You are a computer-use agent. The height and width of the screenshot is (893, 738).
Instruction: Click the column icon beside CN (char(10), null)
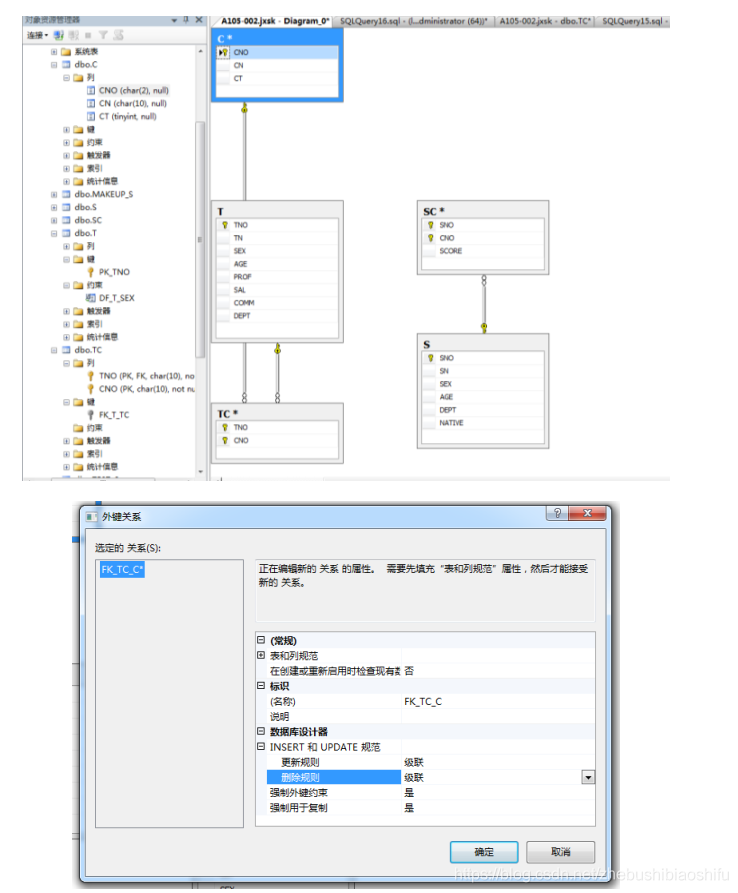click(x=91, y=104)
